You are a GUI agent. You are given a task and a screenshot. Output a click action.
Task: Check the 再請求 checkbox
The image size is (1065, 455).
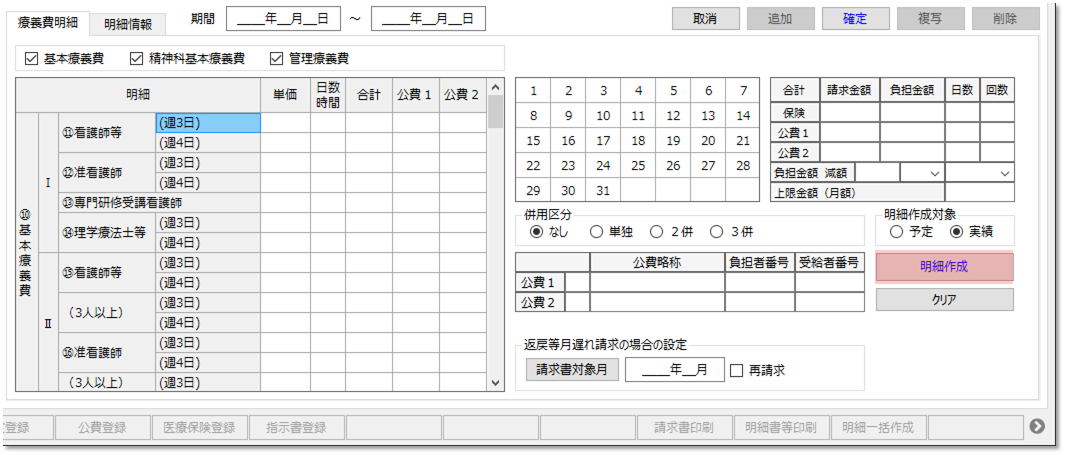click(737, 370)
